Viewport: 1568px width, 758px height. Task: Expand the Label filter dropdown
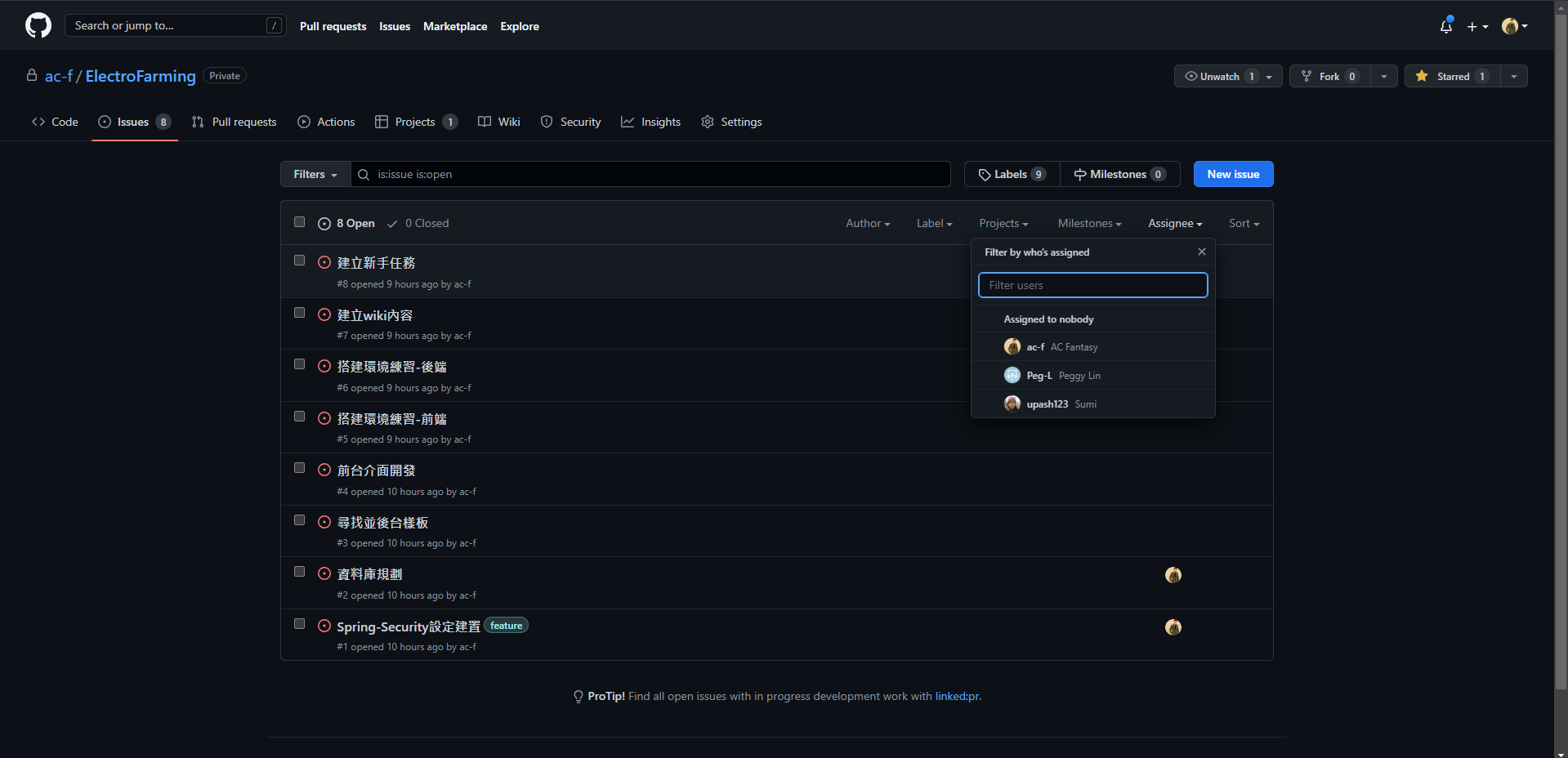[x=934, y=223]
